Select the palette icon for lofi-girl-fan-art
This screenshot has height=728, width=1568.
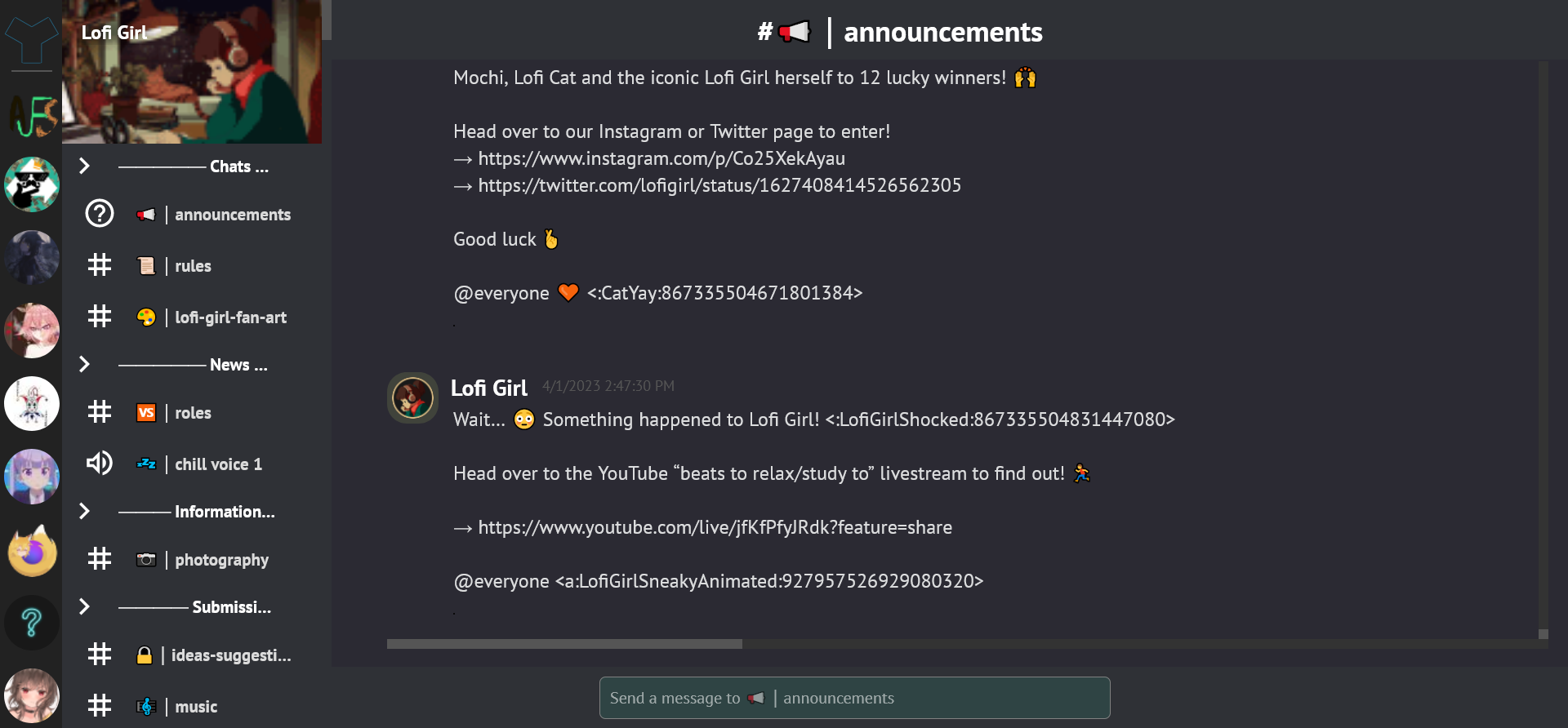[x=146, y=317]
